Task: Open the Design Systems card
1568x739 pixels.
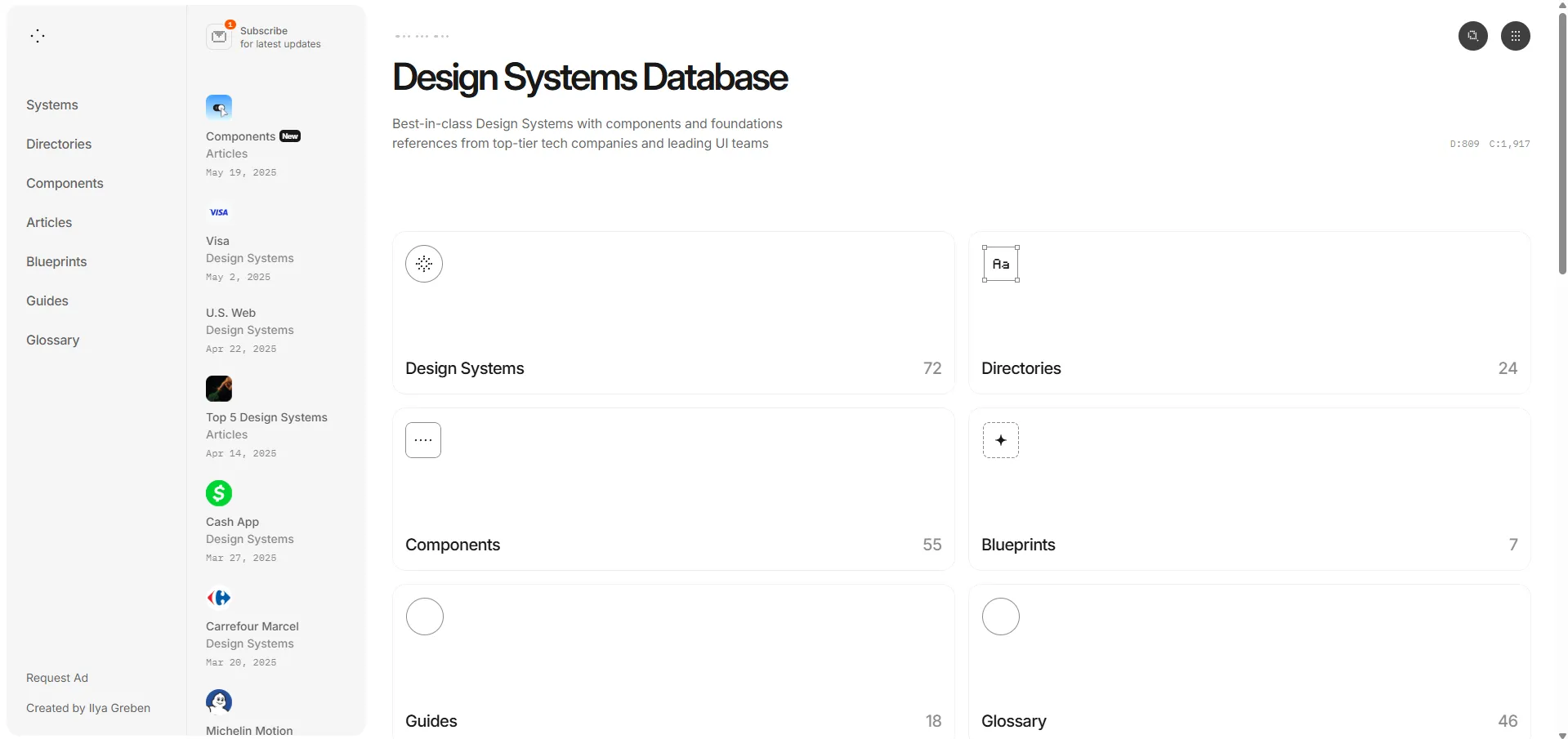Action: pyautogui.click(x=673, y=314)
